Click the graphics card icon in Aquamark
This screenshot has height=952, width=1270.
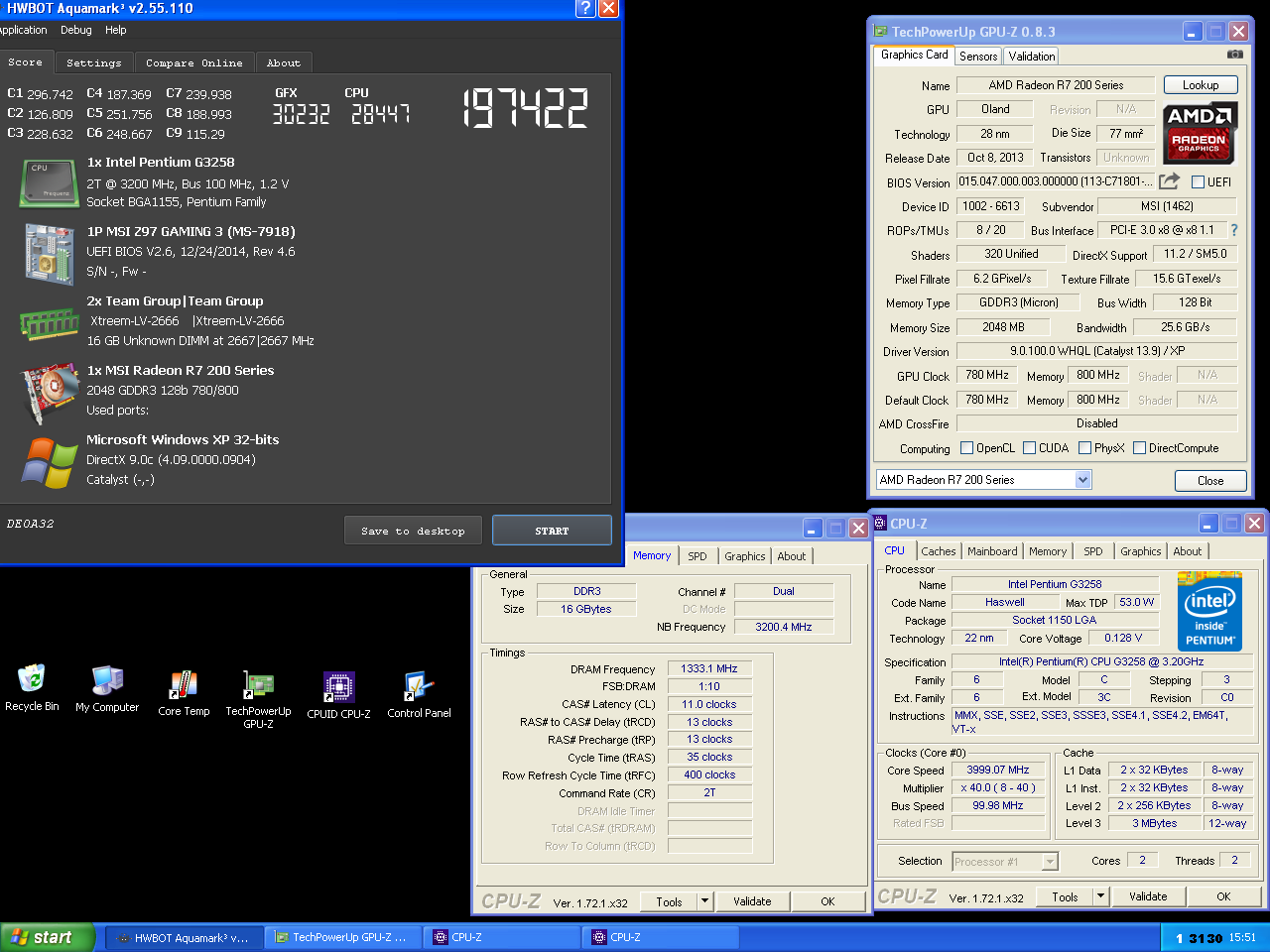point(50,393)
